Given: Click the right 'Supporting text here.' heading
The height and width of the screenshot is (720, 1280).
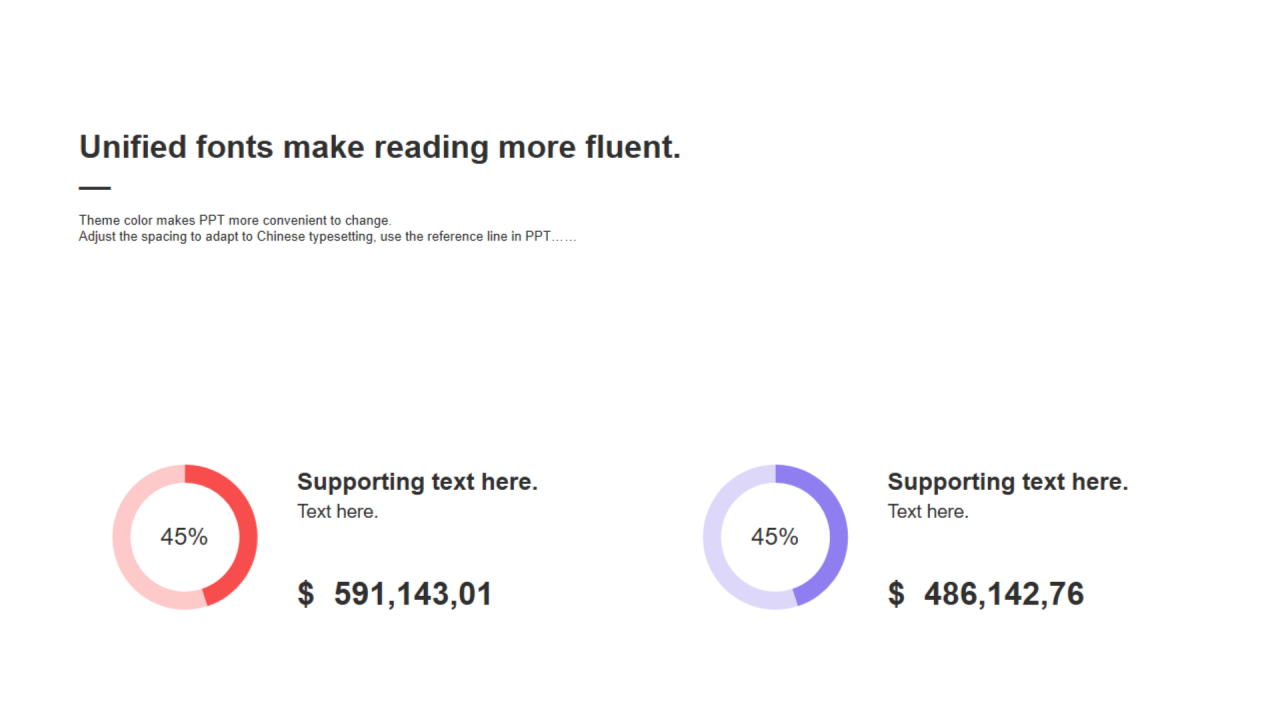Looking at the screenshot, I should (1007, 482).
